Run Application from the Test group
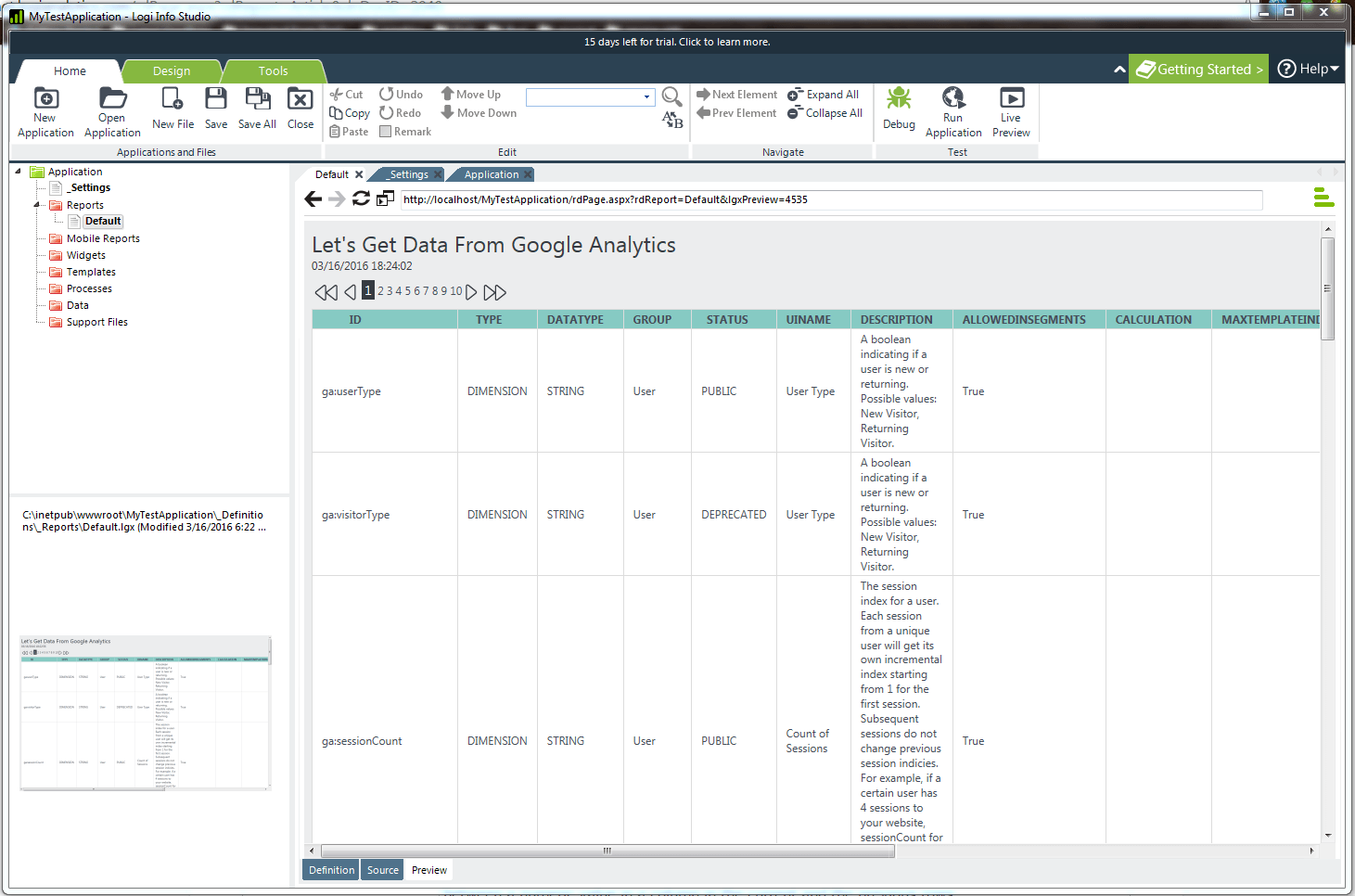 tap(952, 109)
